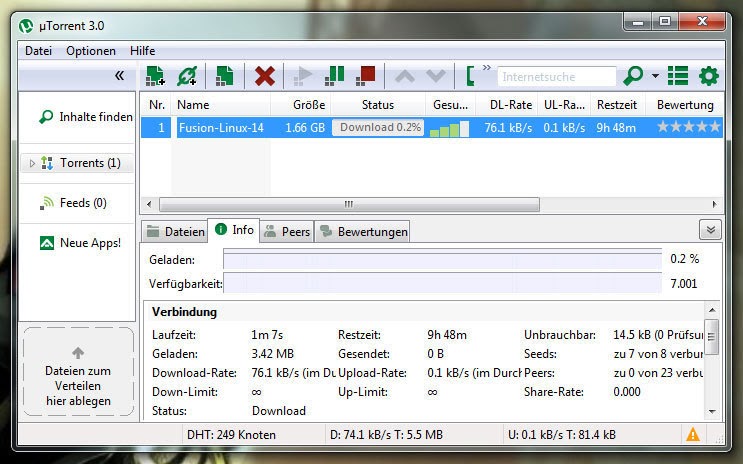Click the Geladen progress bar
The height and width of the screenshot is (464, 743).
(443, 260)
